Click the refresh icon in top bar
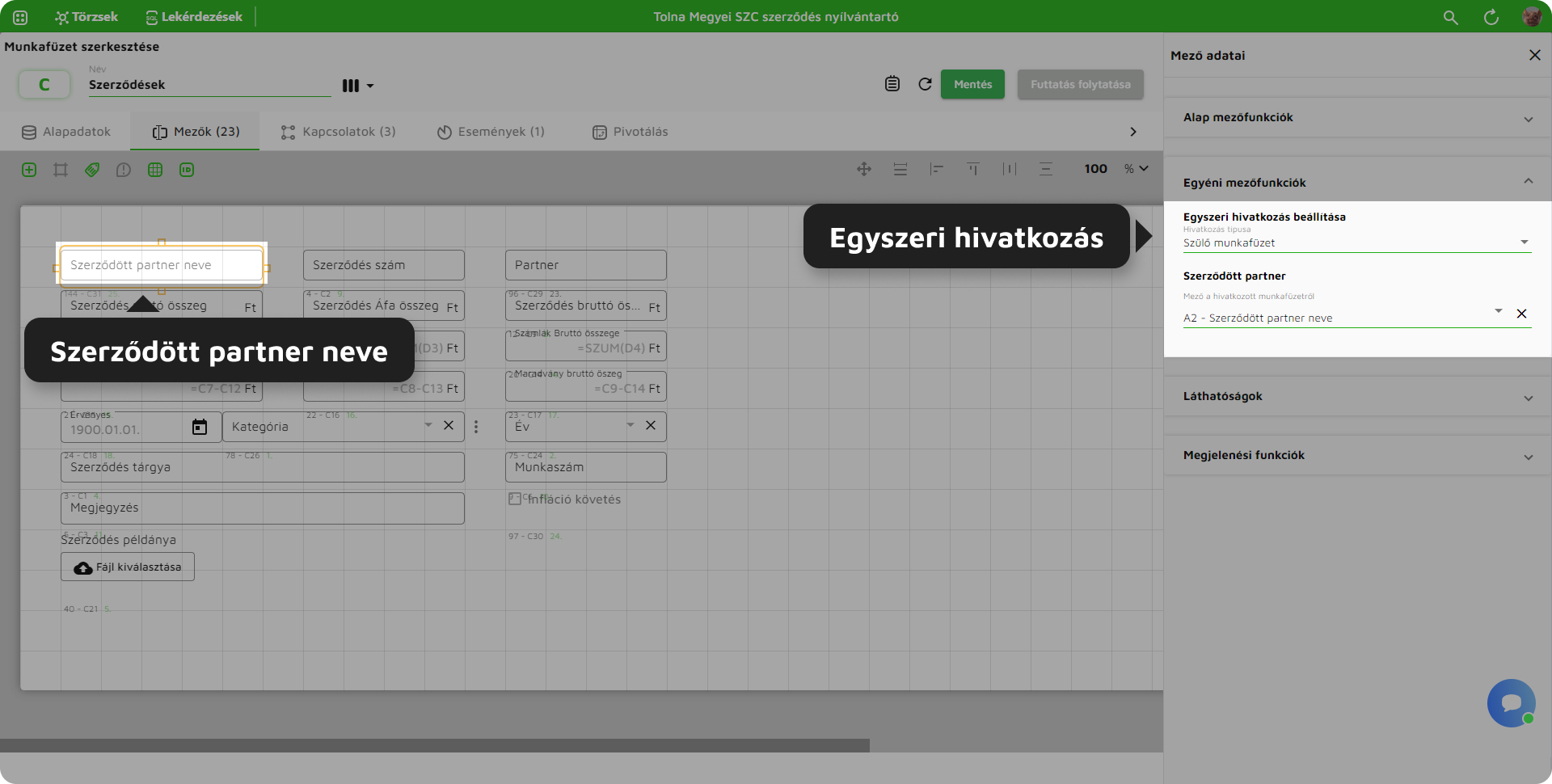 click(1491, 17)
